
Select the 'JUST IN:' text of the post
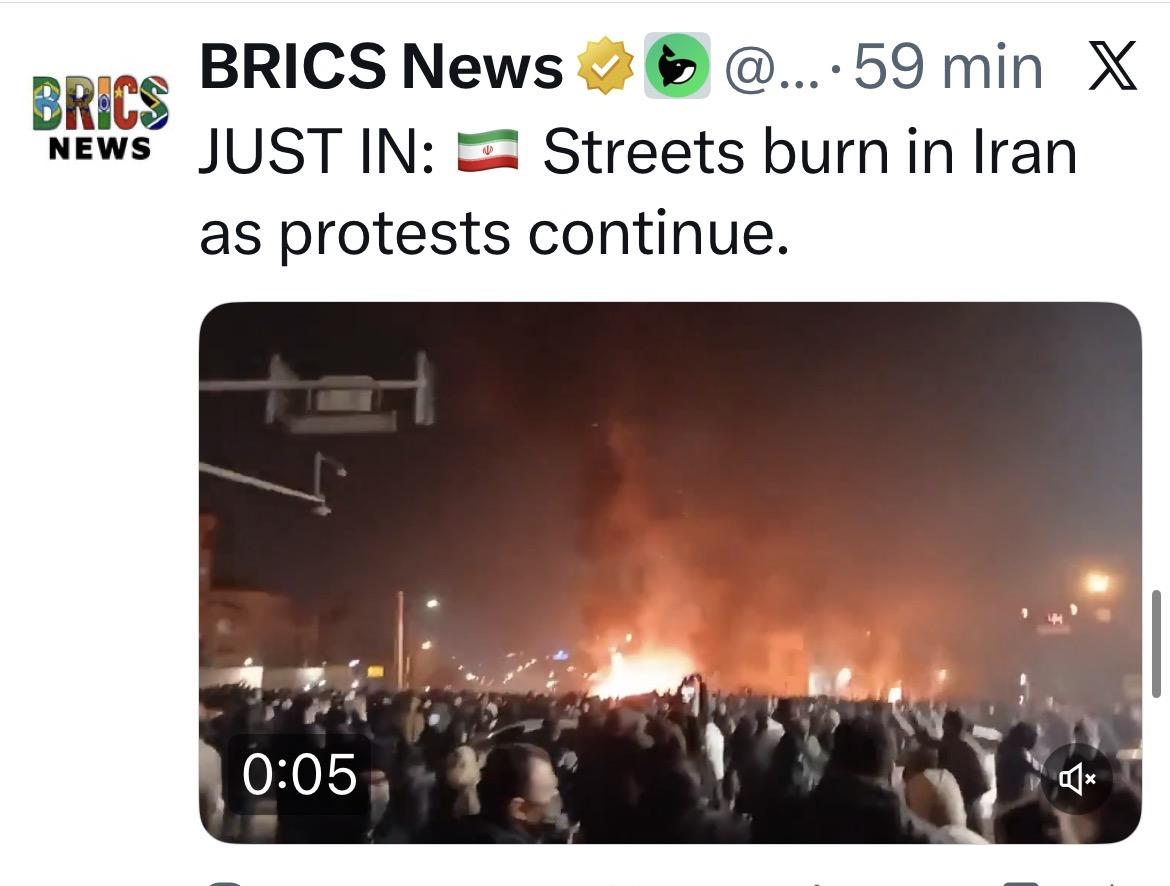[x=317, y=152]
